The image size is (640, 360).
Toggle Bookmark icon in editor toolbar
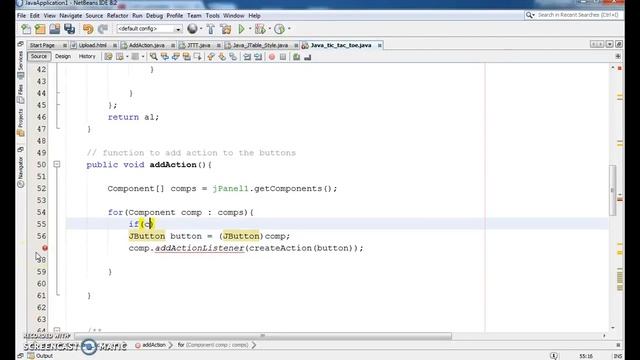click(233, 57)
